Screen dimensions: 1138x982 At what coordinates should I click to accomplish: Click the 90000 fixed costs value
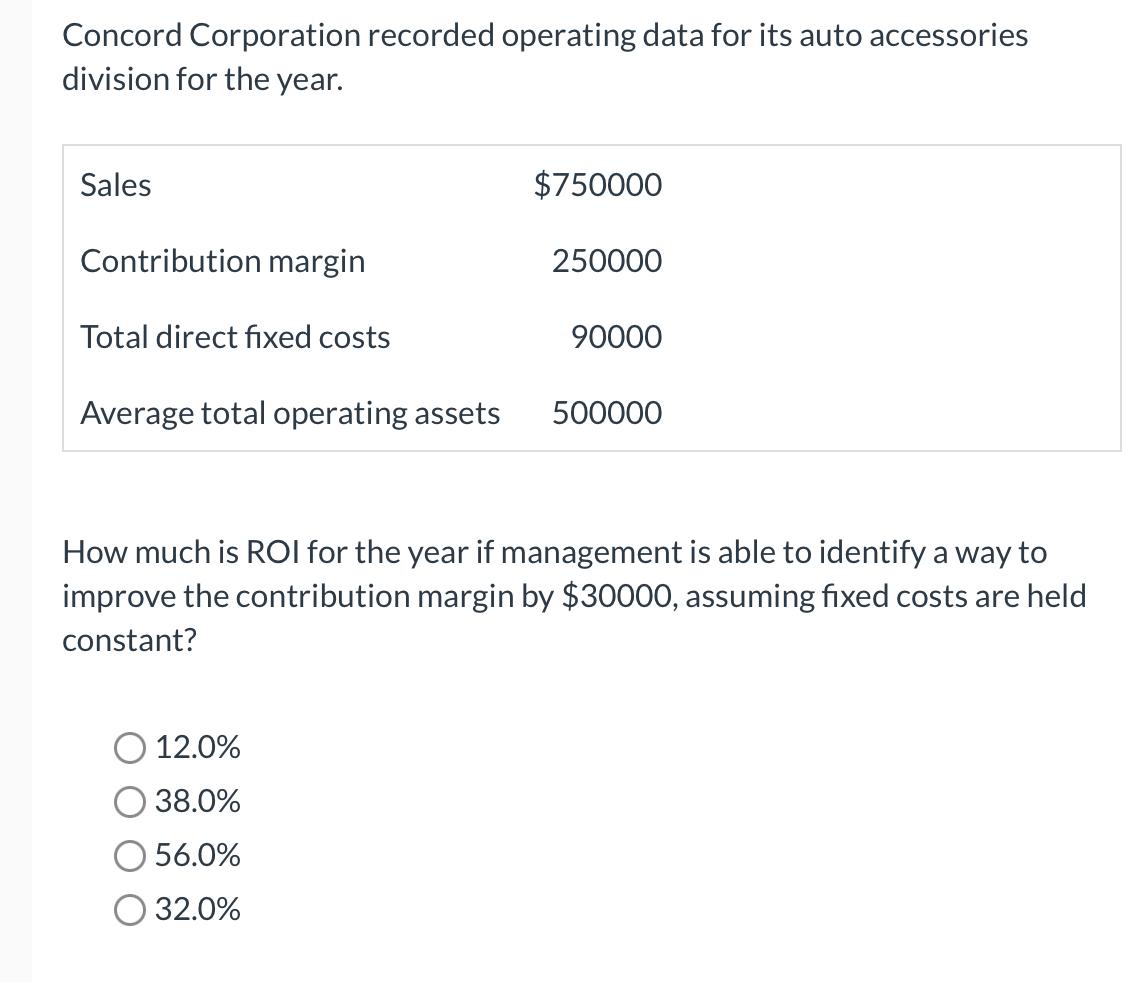(615, 337)
